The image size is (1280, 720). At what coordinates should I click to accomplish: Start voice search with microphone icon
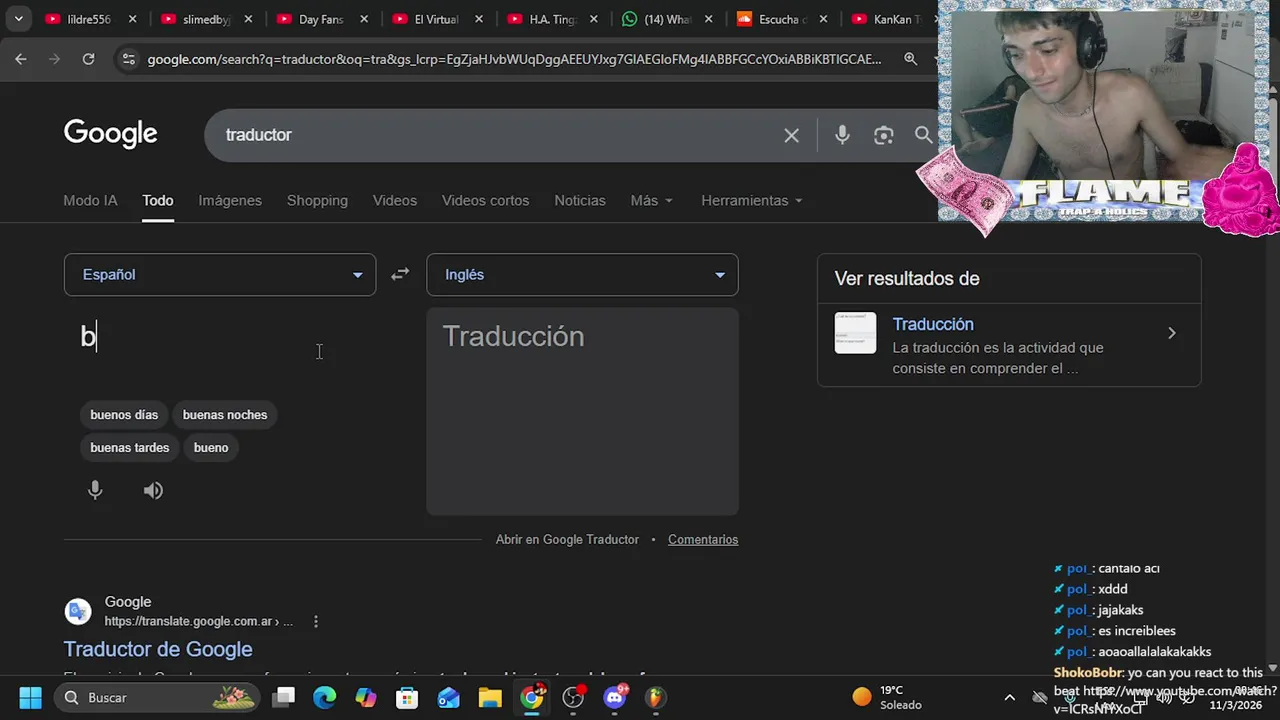[x=842, y=135]
